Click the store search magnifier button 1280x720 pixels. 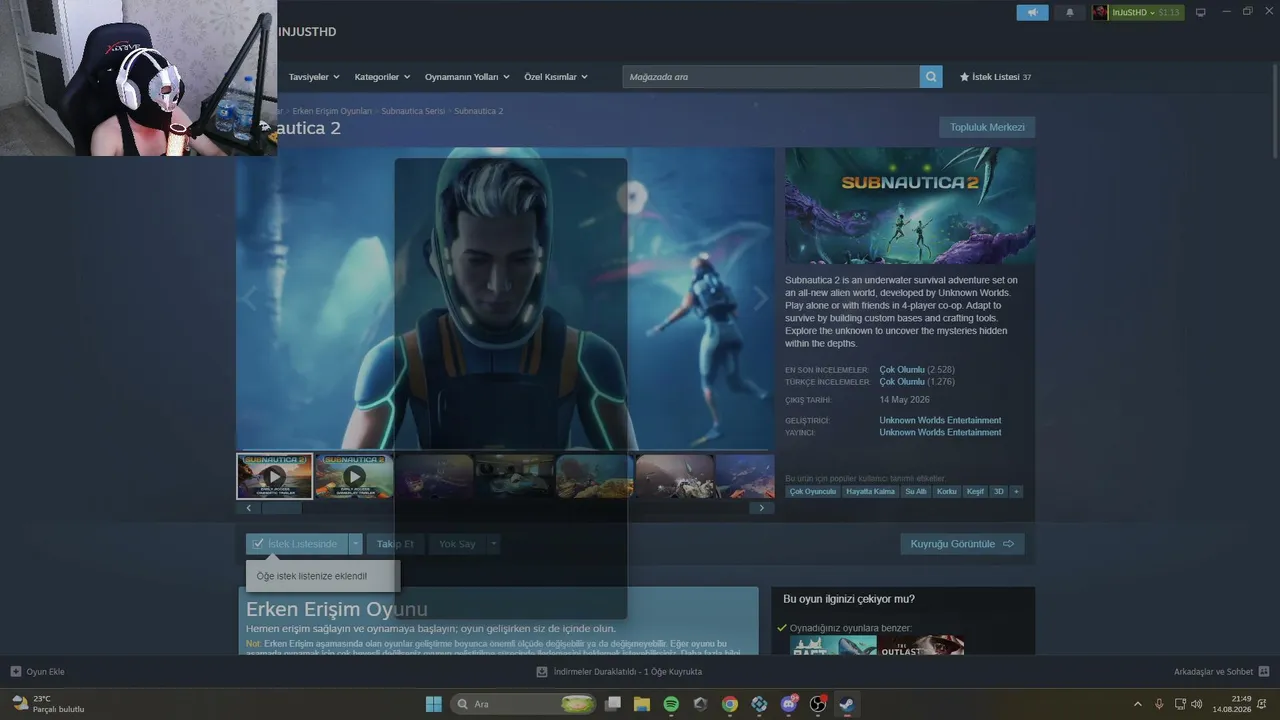[931, 77]
